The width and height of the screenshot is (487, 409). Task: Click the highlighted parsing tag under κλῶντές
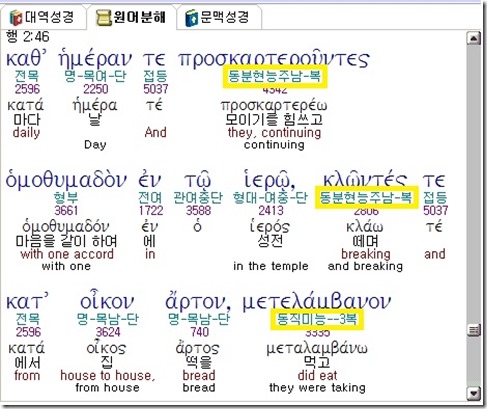[366, 198]
